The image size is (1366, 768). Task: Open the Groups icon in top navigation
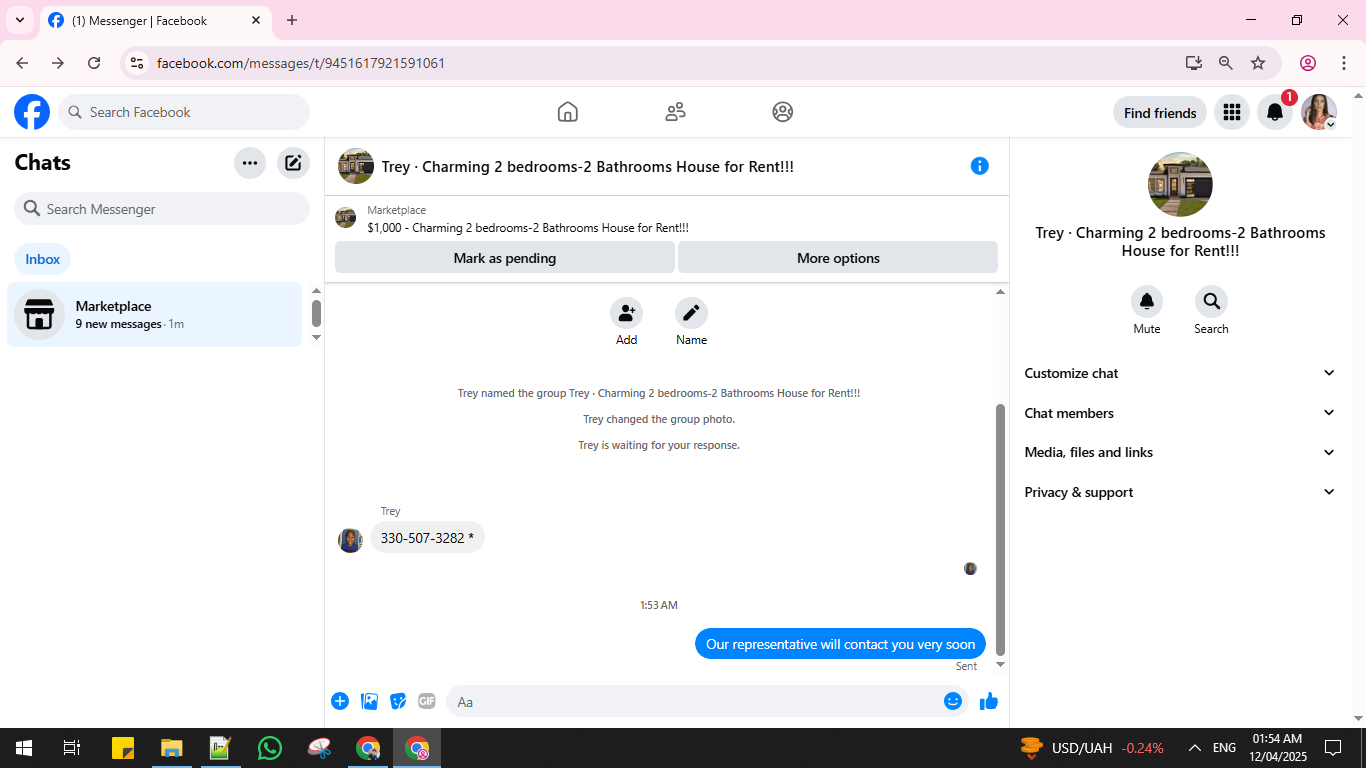click(x=783, y=112)
